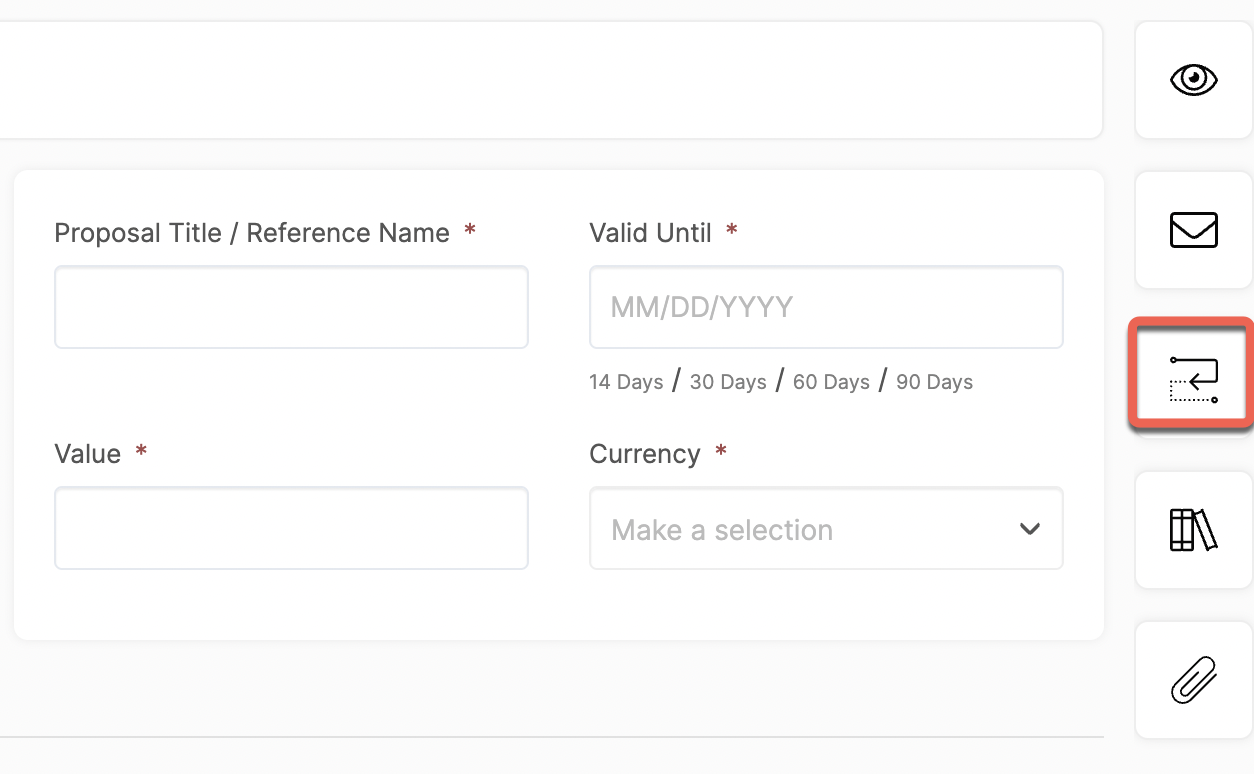Set validity to 14 Days

tap(626, 382)
